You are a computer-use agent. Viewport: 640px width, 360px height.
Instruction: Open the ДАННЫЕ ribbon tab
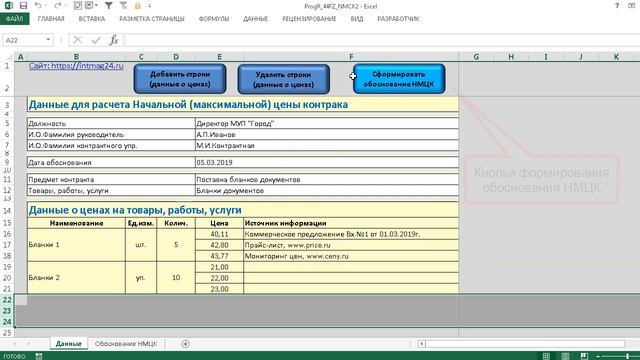click(x=256, y=19)
